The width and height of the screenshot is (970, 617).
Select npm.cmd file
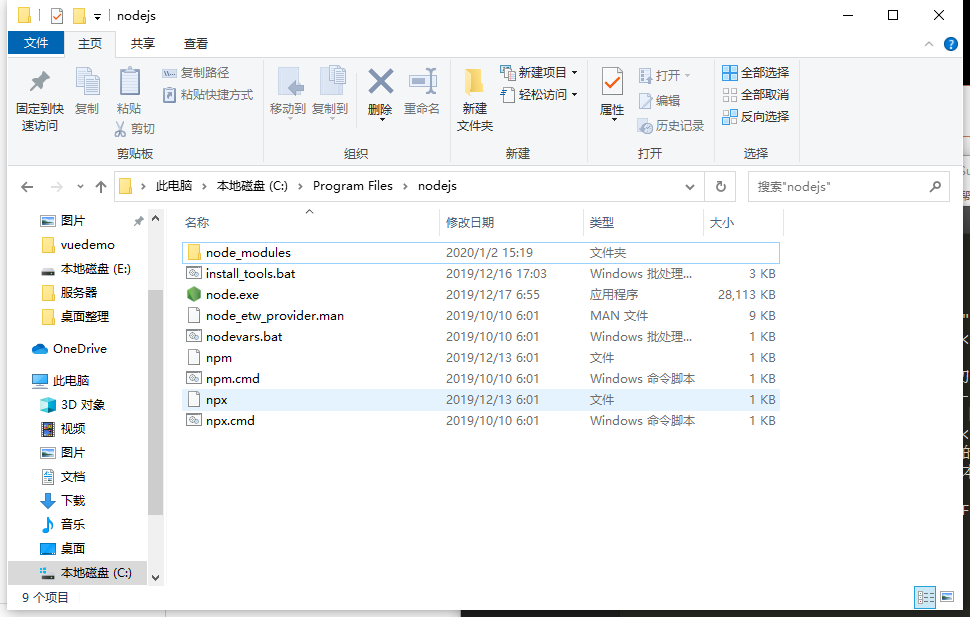tap(481, 379)
